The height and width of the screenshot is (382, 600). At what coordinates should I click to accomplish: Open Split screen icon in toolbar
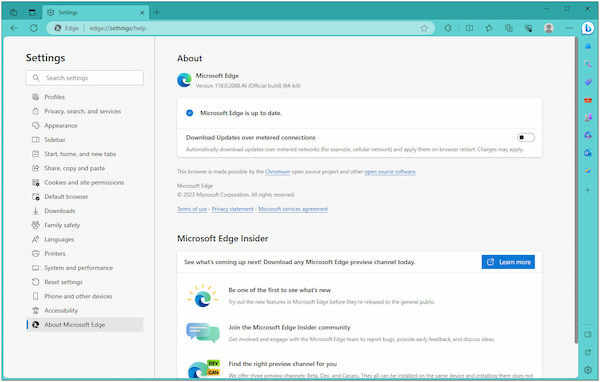pos(469,28)
